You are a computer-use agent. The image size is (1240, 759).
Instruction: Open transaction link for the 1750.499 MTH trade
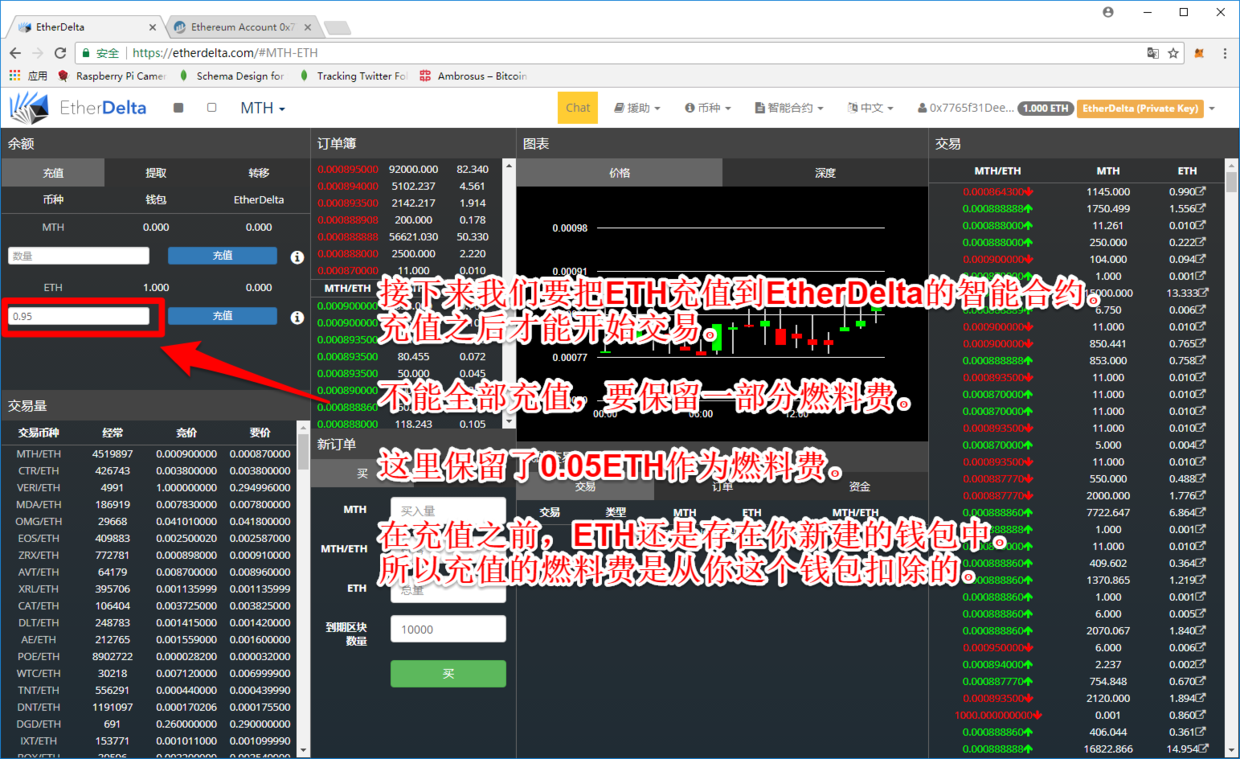1201,208
